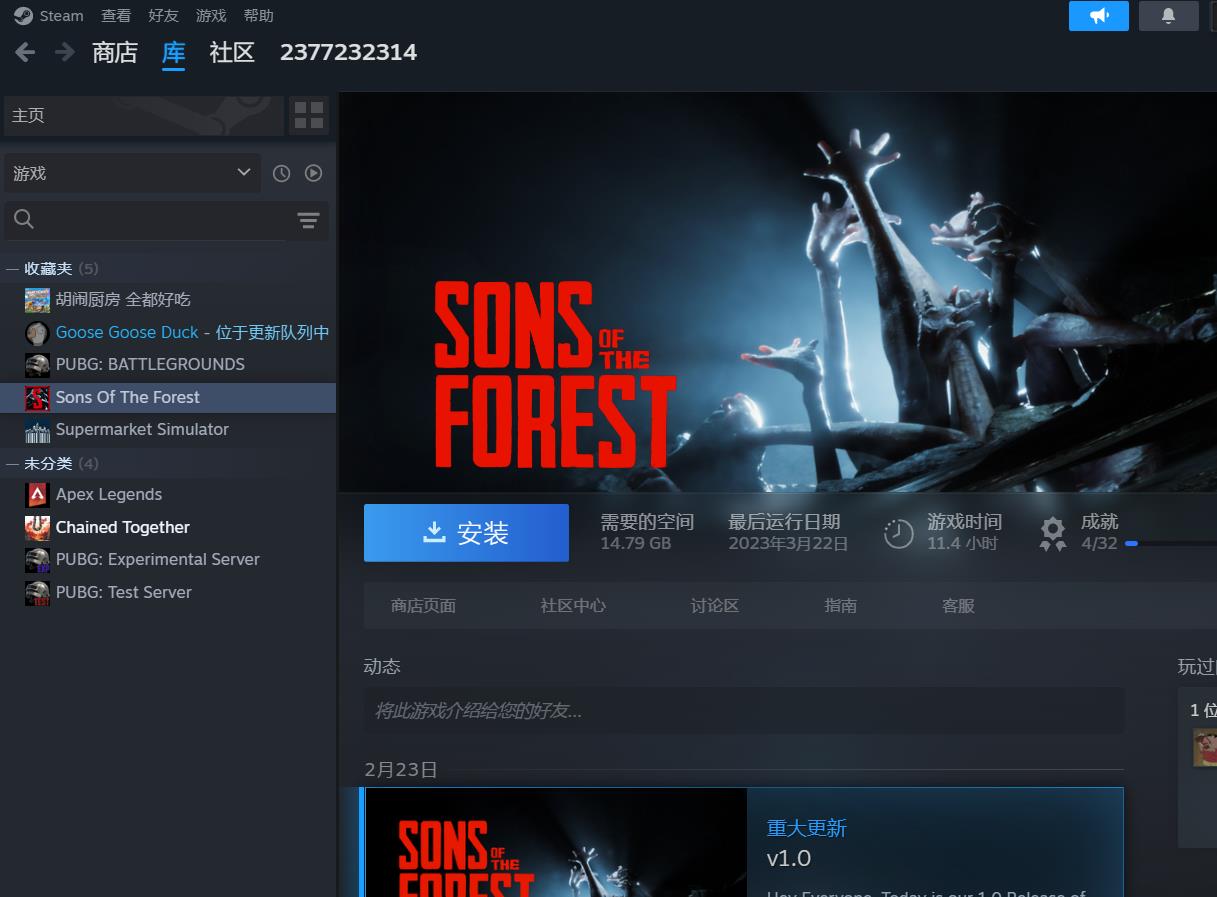Open the 客服 link
This screenshot has width=1217, height=897.
pyautogui.click(x=958, y=606)
